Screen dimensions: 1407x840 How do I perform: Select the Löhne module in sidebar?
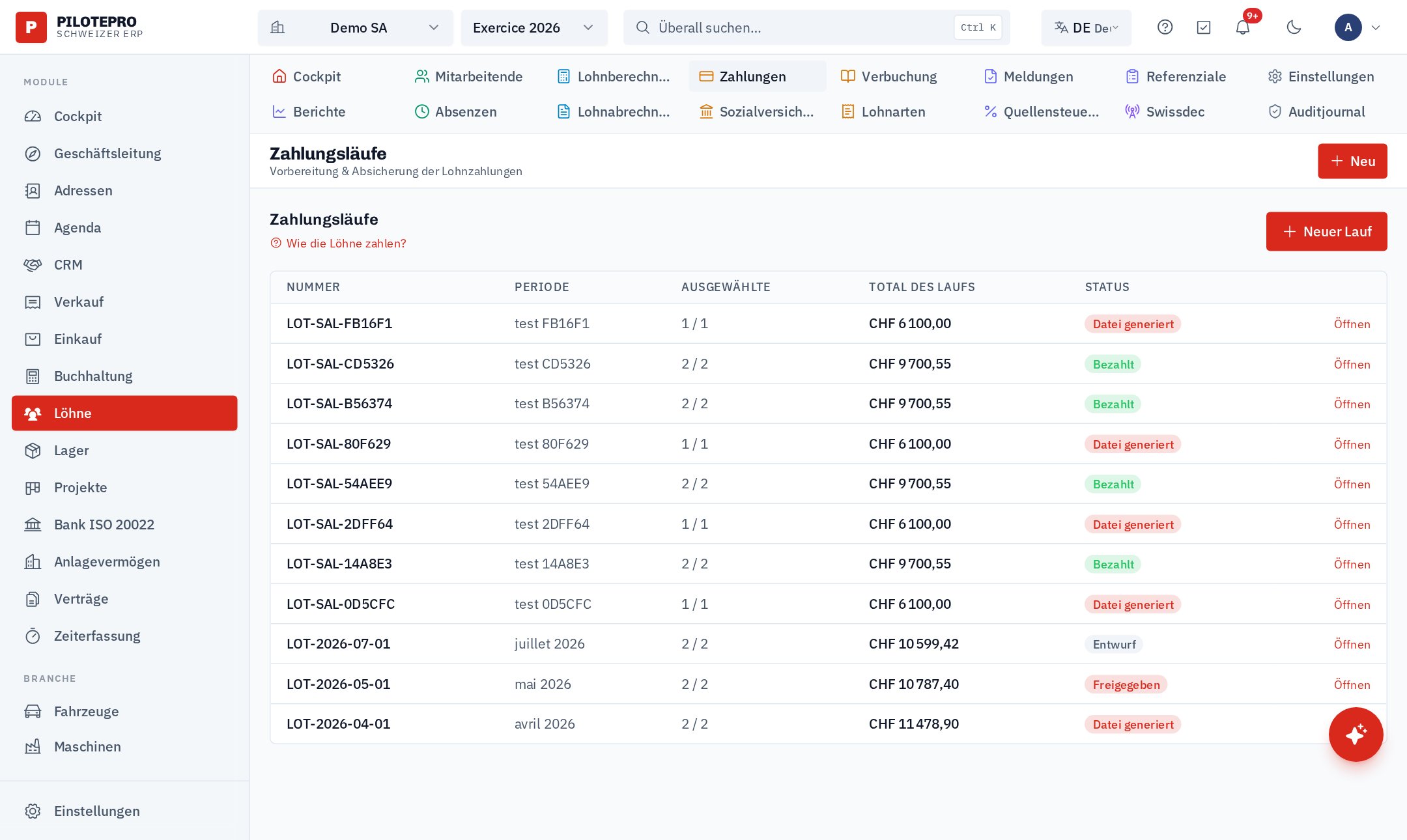coord(124,413)
